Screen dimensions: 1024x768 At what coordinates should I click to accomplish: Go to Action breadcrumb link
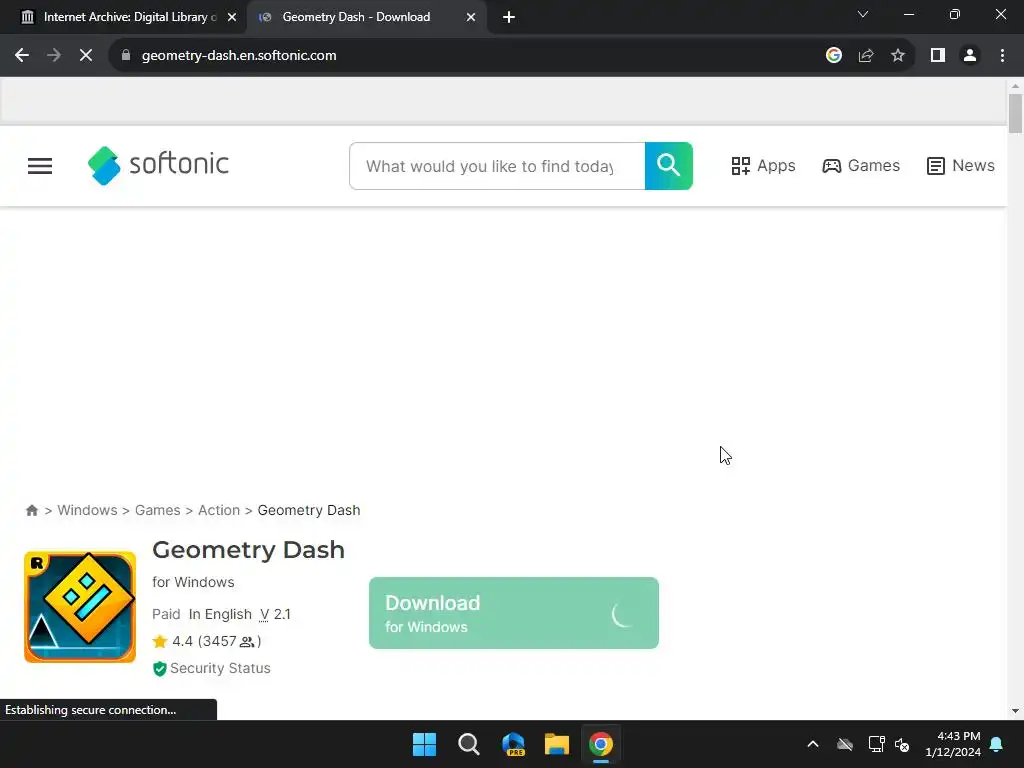click(x=219, y=510)
